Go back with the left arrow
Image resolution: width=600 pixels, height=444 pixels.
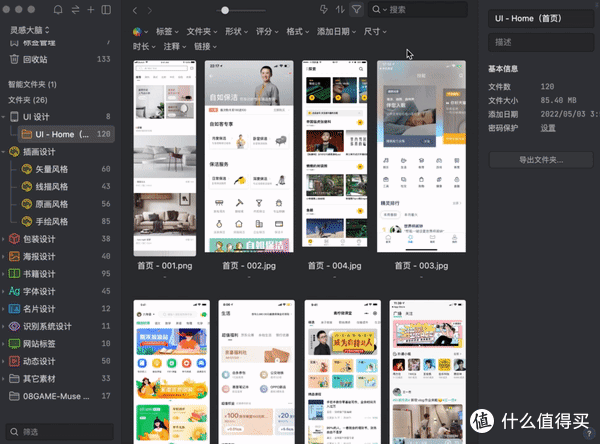[136, 10]
